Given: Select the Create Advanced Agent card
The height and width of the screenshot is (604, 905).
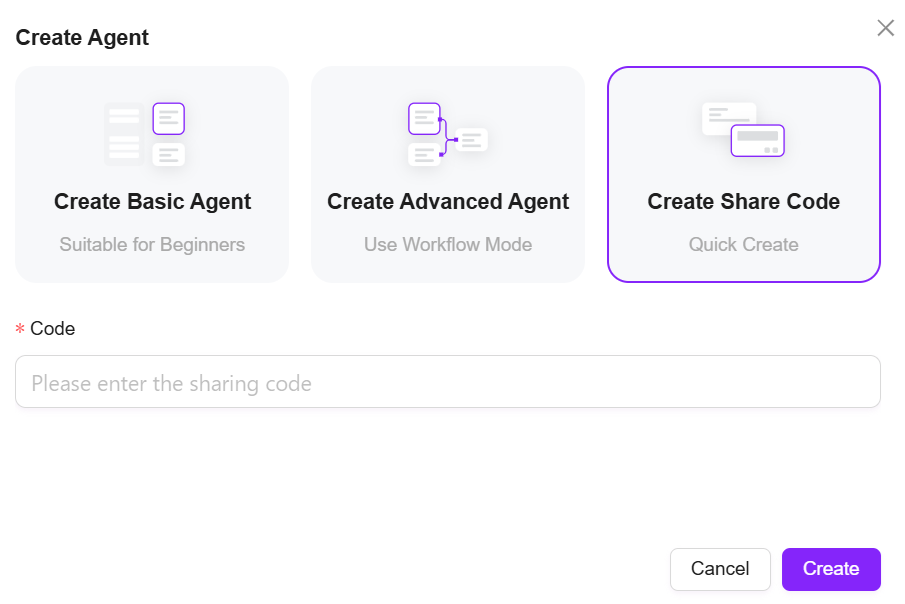Looking at the screenshot, I should pos(448,174).
